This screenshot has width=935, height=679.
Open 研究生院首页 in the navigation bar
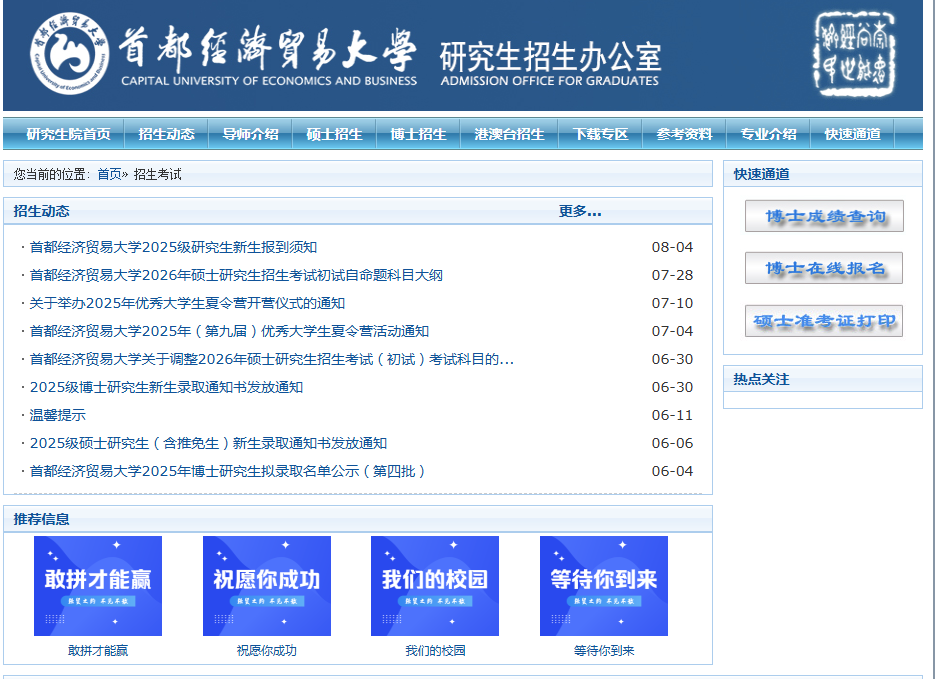(x=68, y=134)
